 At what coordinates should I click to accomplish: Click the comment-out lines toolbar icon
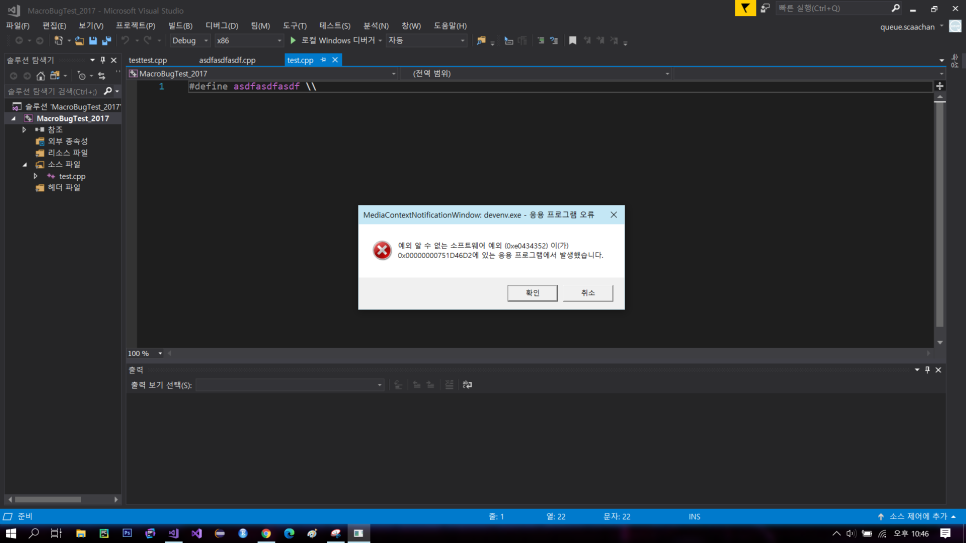pos(541,41)
